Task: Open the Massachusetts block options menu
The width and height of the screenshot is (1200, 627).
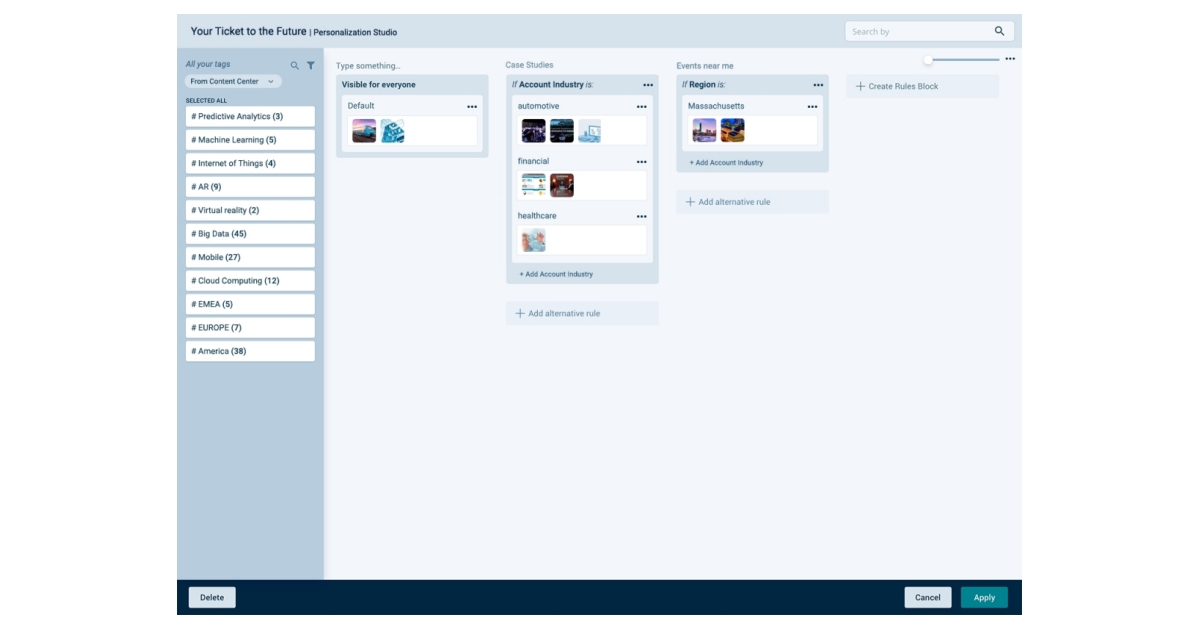Action: [x=814, y=104]
